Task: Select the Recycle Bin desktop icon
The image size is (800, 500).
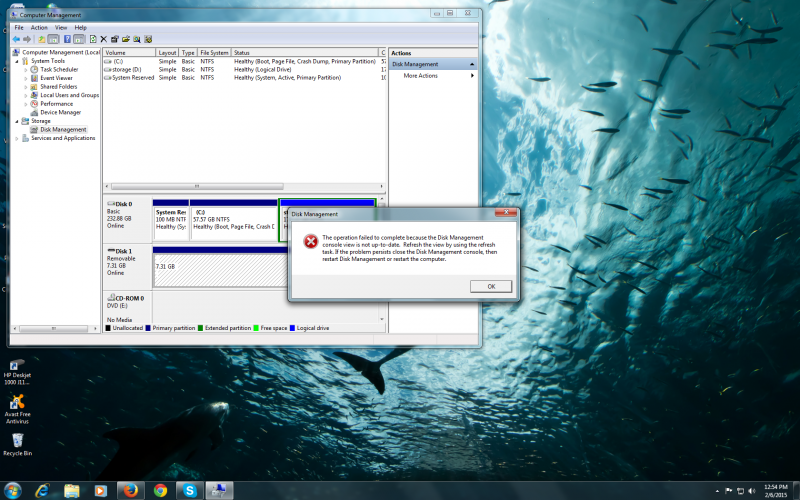Action: point(17,441)
